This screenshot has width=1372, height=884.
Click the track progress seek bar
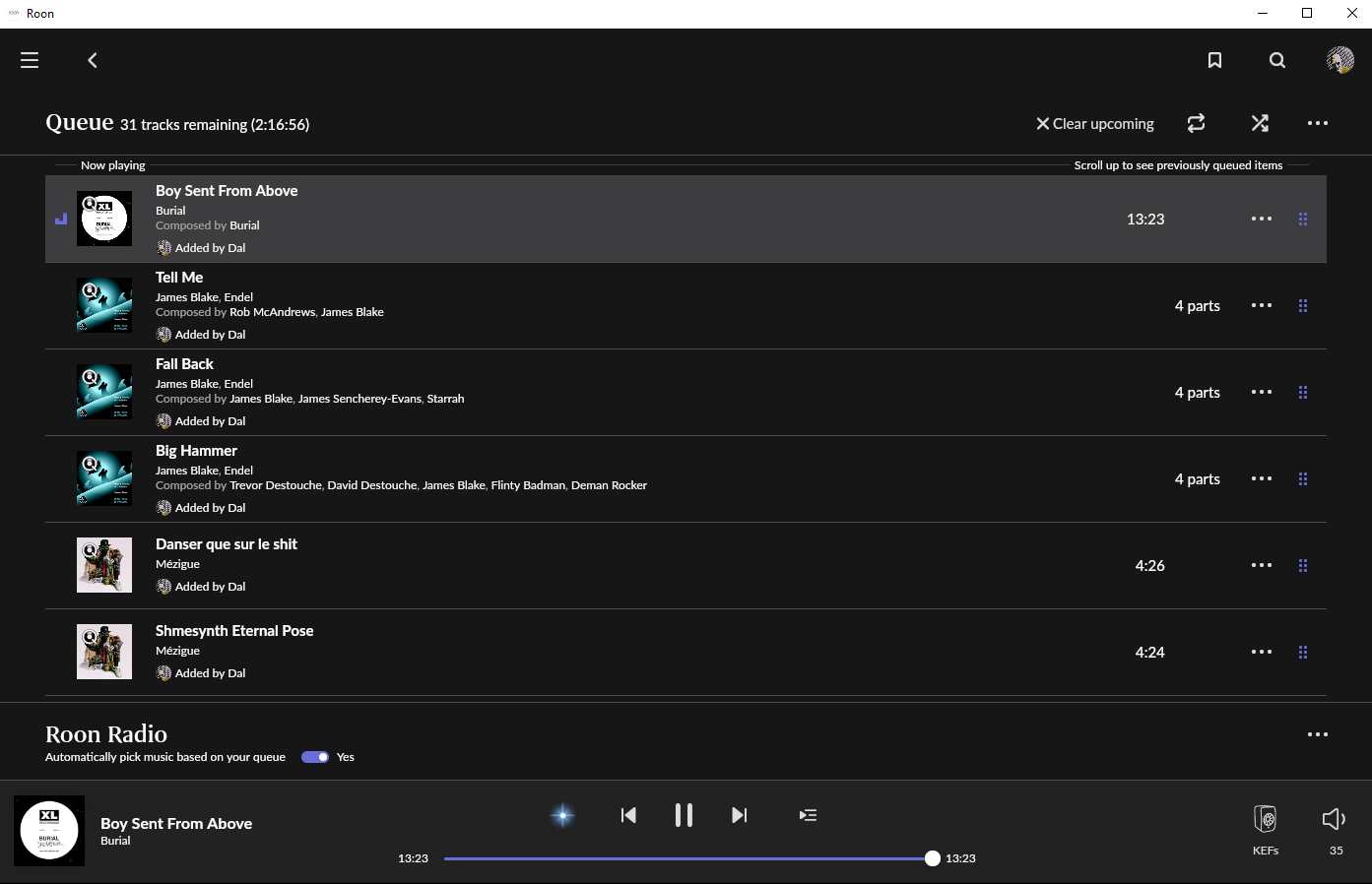pos(688,858)
